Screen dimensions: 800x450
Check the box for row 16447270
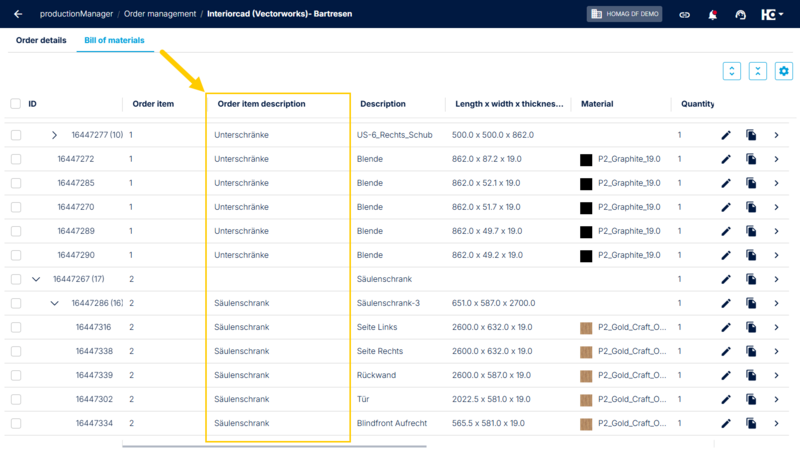(x=16, y=207)
